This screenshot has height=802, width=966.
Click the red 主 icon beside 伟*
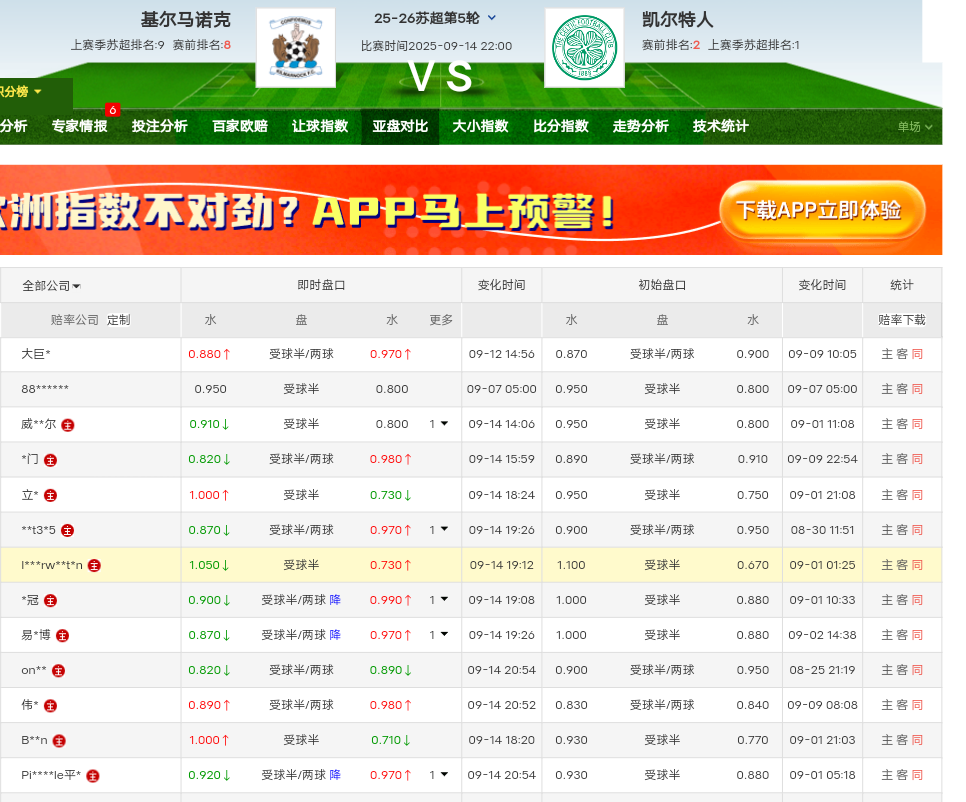[50, 705]
